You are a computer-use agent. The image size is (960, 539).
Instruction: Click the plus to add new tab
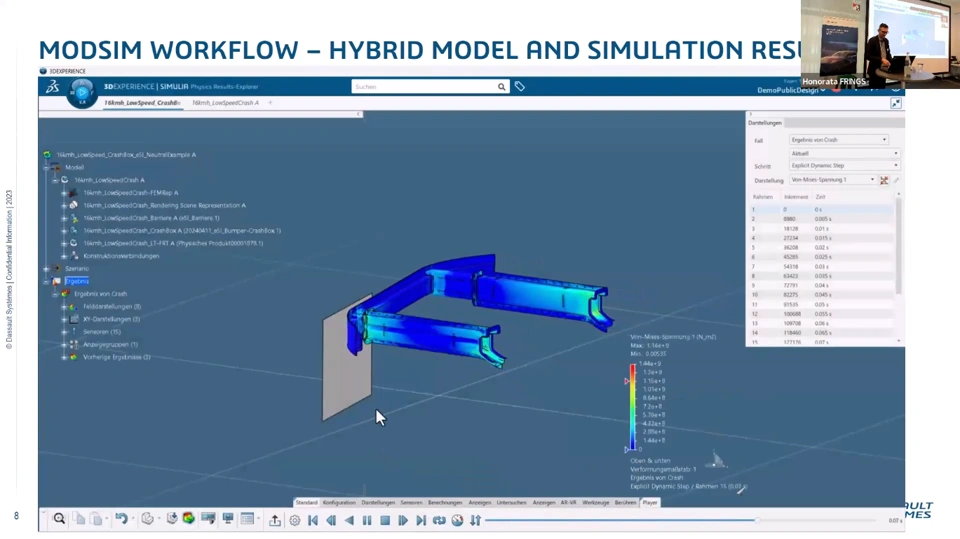click(270, 103)
